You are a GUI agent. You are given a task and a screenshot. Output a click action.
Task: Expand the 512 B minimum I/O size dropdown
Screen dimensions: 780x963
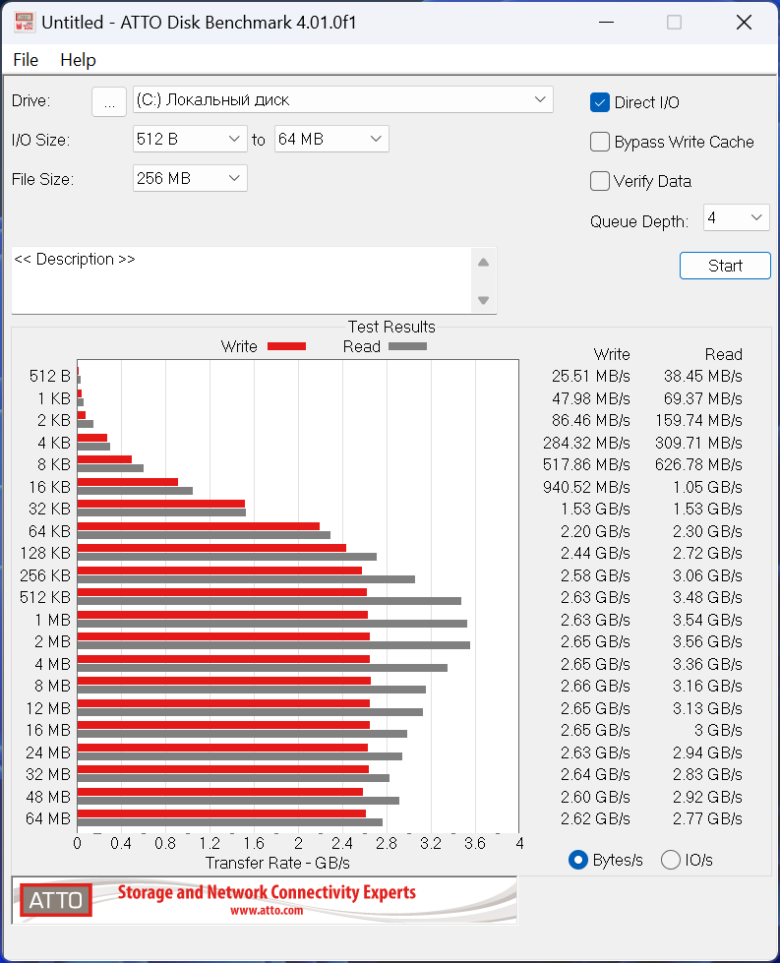(190, 139)
